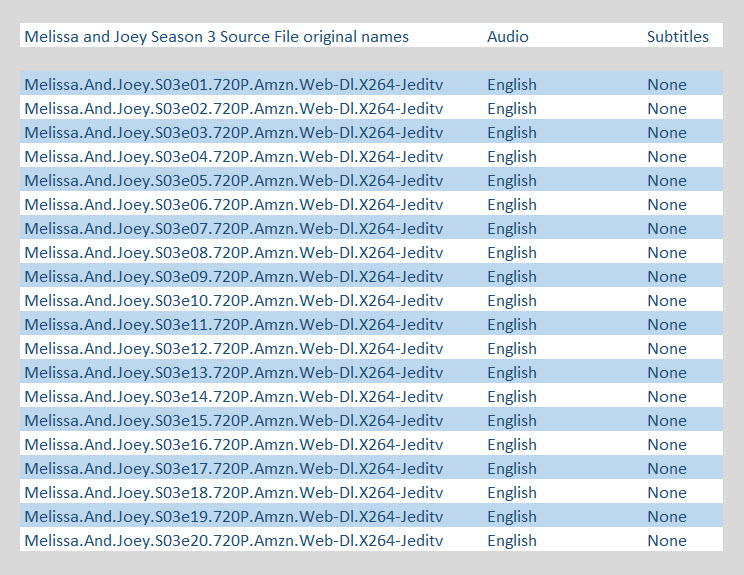Select the S03e10 file name cell
This screenshot has width=744, height=575.
(234, 301)
